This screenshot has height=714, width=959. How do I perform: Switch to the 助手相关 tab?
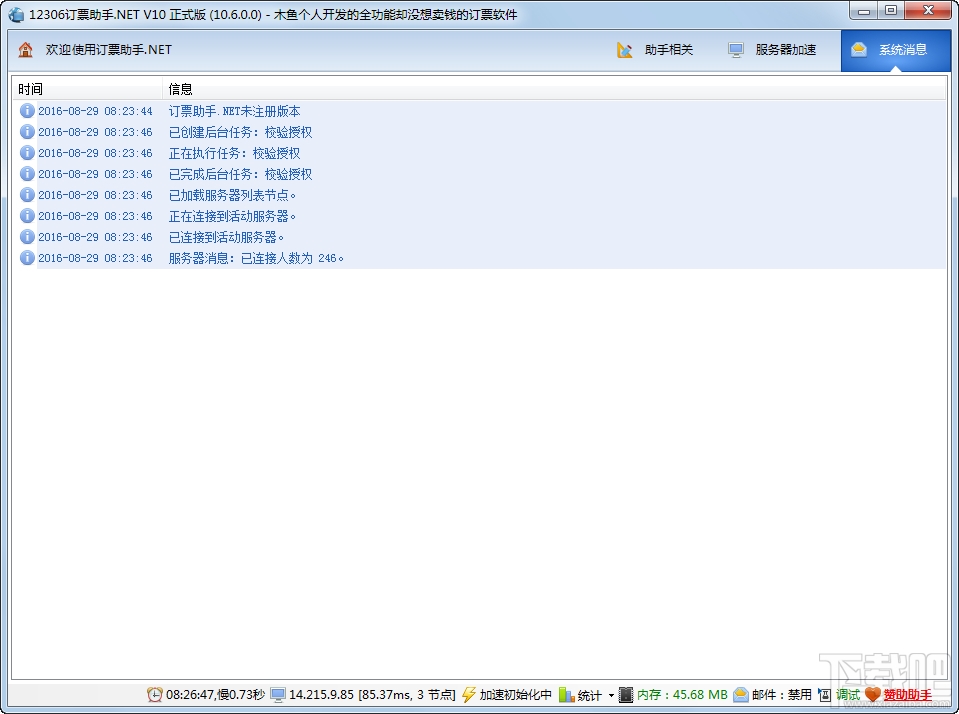[668, 49]
